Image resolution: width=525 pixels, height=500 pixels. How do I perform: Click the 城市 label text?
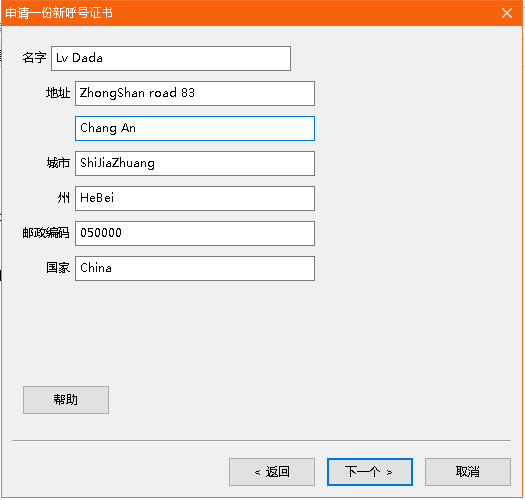pyautogui.click(x=58, y=163)
